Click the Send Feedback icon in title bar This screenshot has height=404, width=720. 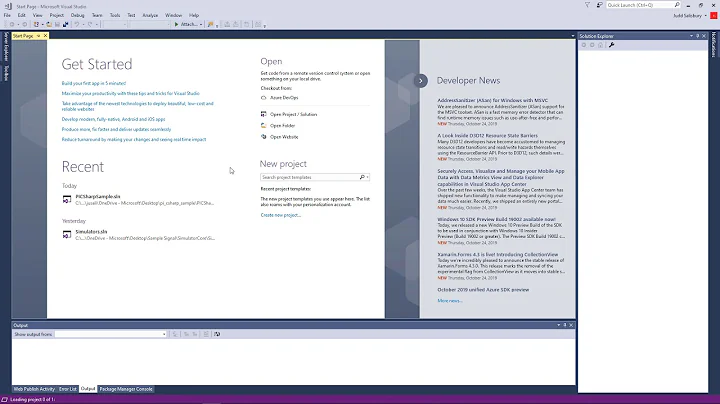(x=599, y=5)
